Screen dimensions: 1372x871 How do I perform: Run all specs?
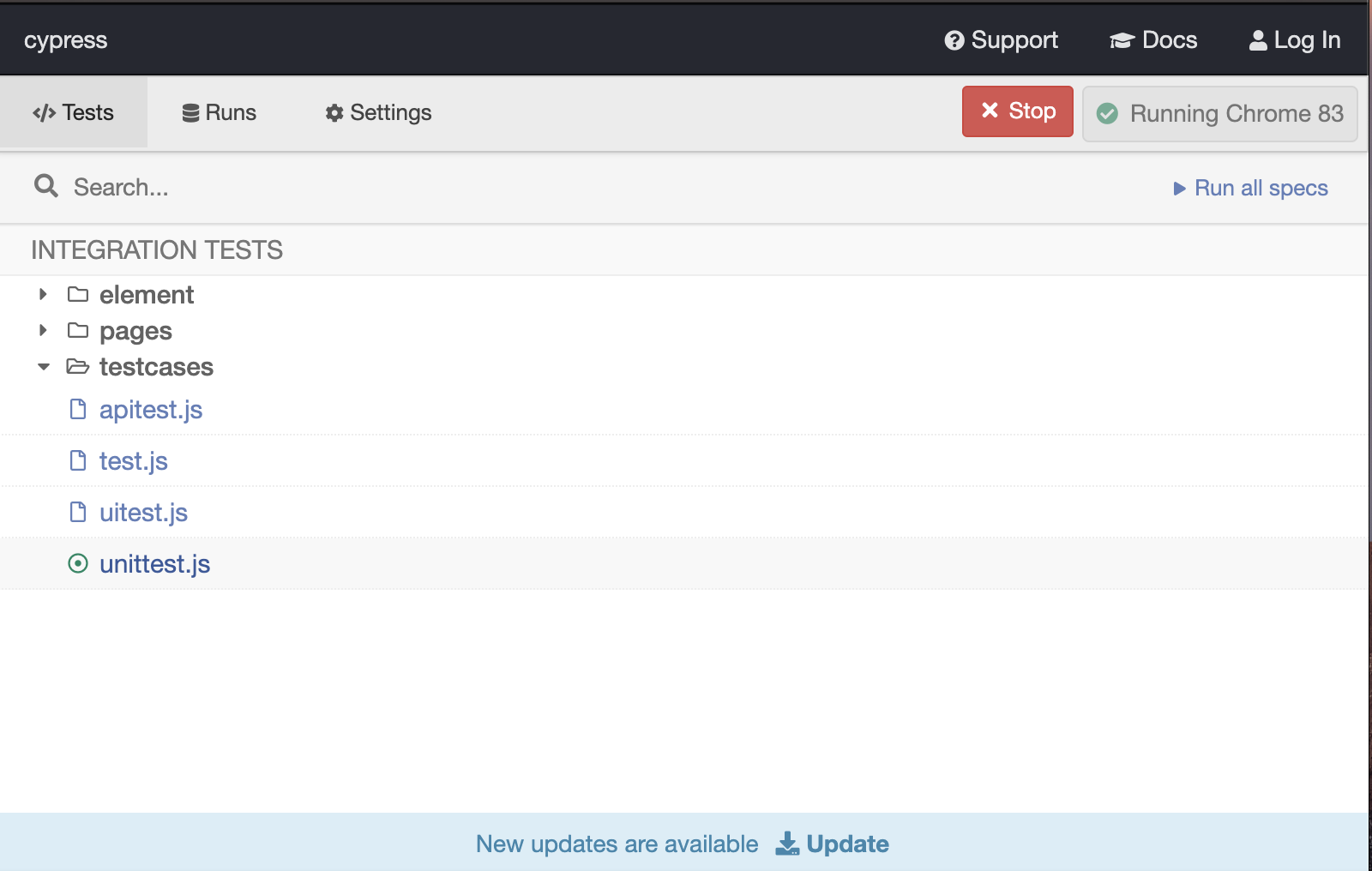coord(1250,188)
